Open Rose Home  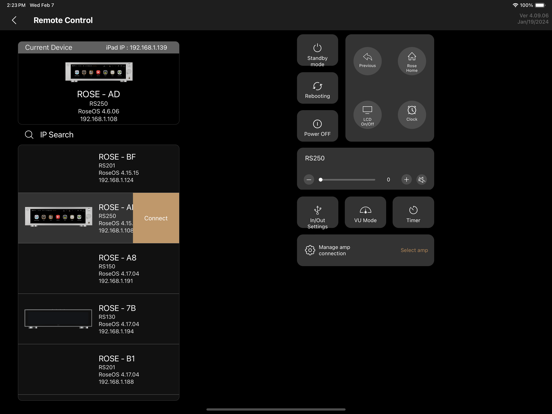(x=412, y=61)
